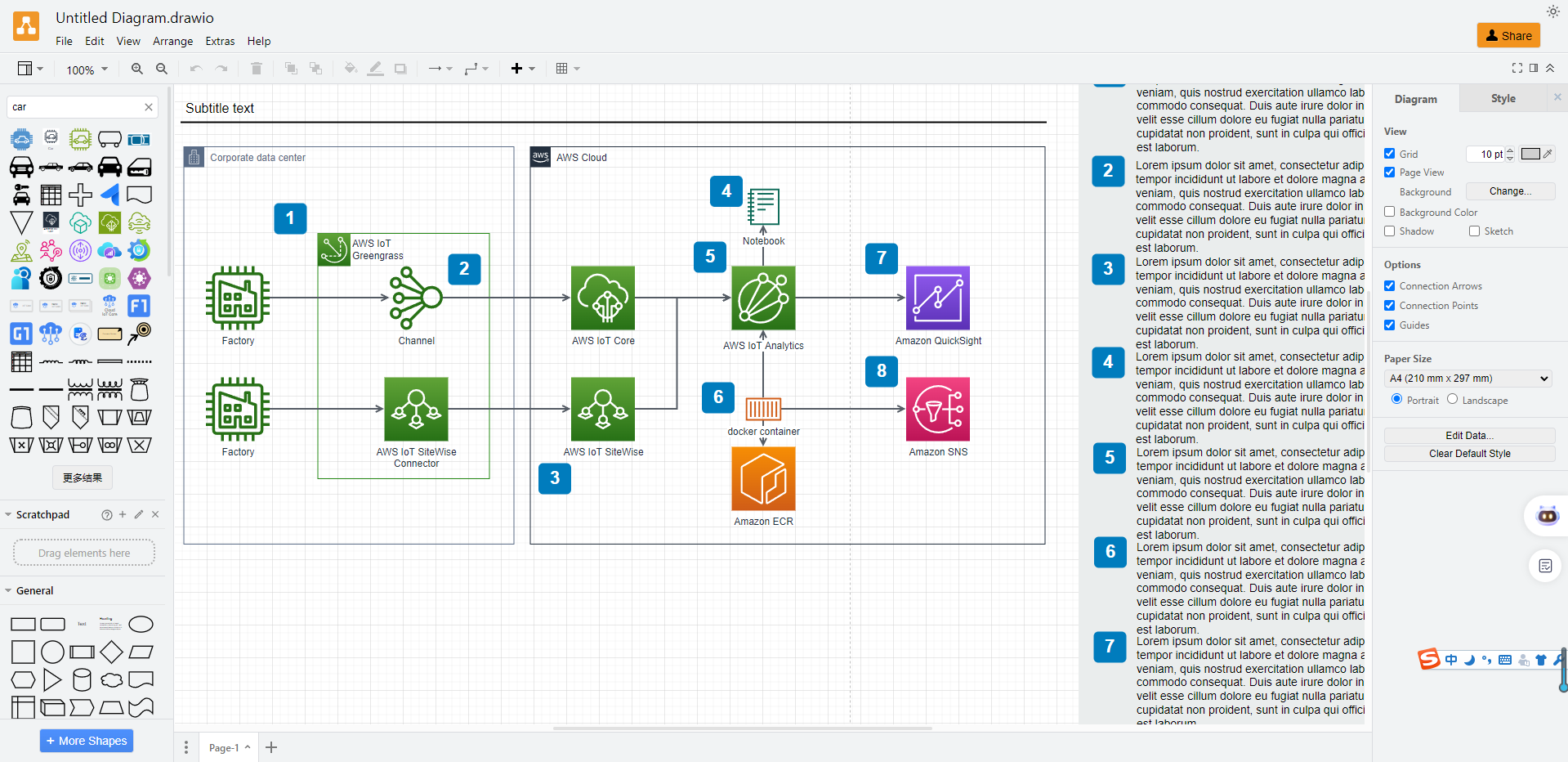
Task: Click the Delete trash icon
Action: 257,69
